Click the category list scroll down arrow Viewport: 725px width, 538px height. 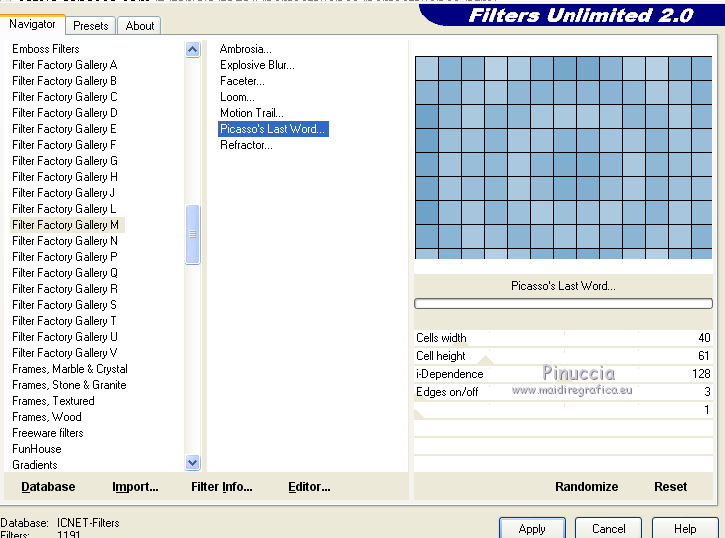click(193, 462)
